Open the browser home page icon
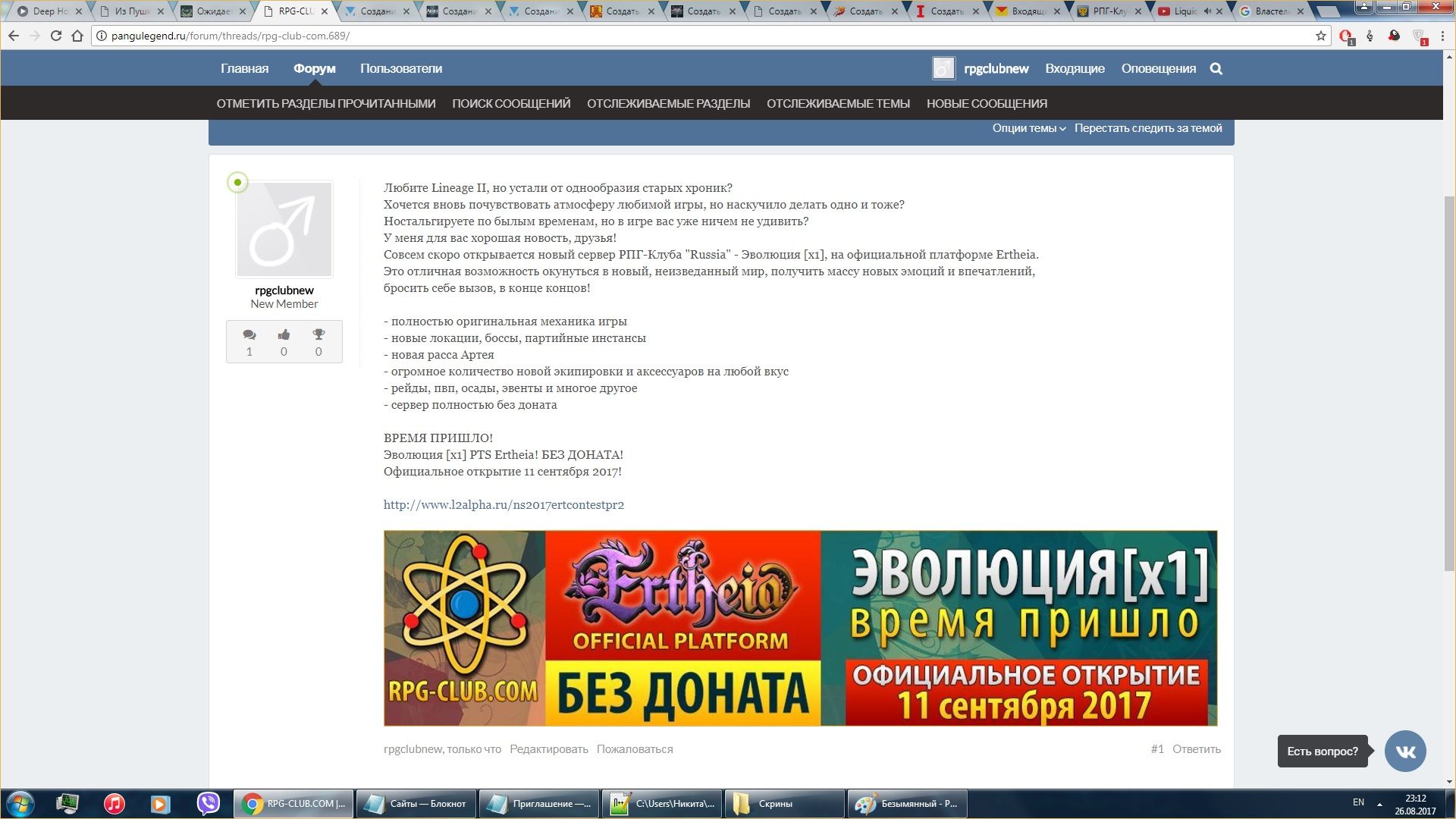Screen dimensions: 1456x819 pyautogui.click(x=77, y=36)
